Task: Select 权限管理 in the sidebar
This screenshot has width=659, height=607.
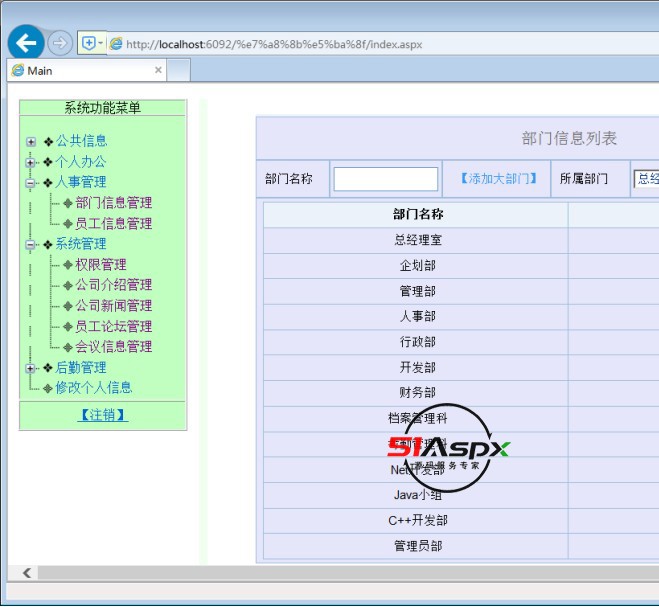Action: [101, 265]
